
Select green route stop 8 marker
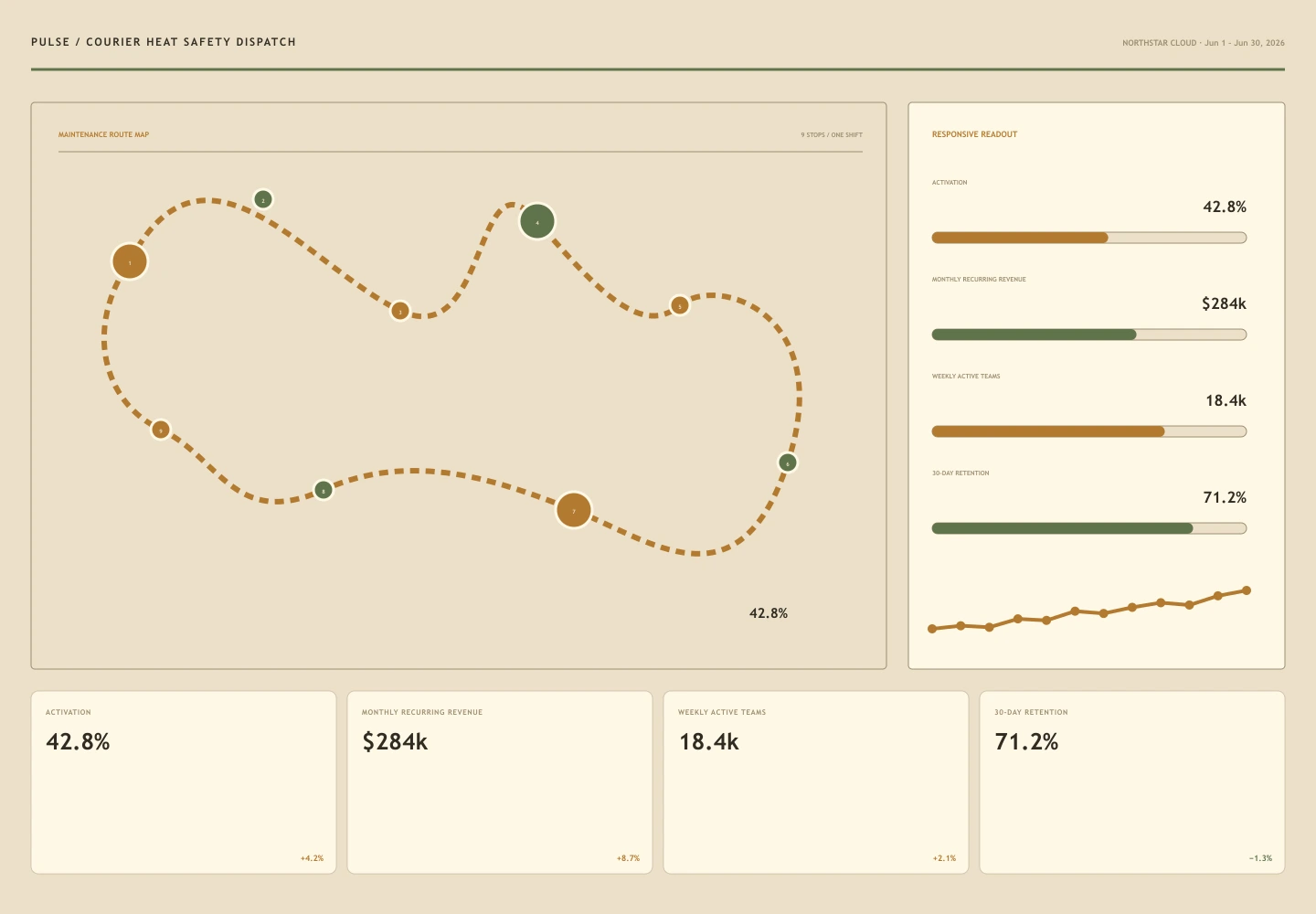[324, 490]
